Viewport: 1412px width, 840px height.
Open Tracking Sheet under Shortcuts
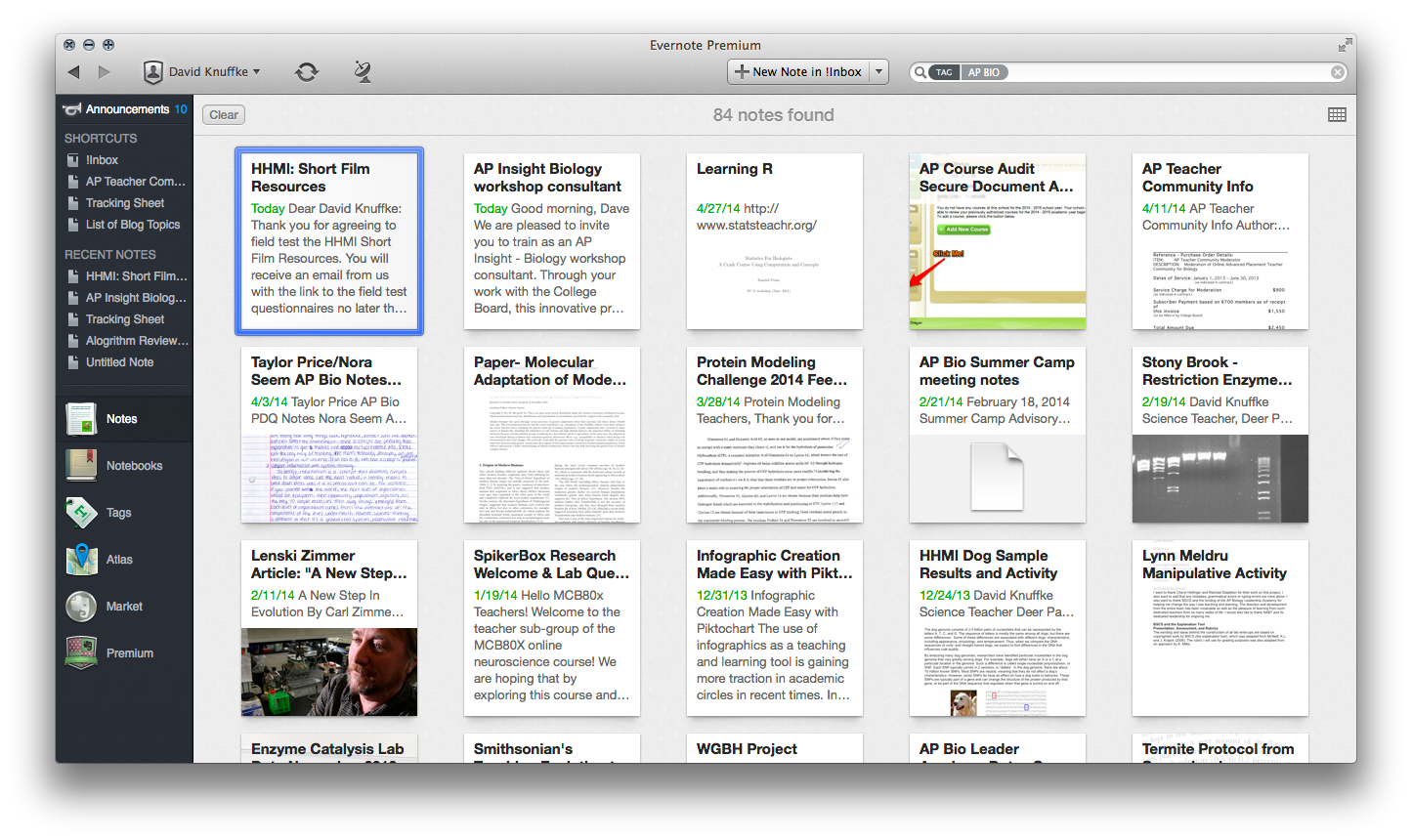(125, 203)
